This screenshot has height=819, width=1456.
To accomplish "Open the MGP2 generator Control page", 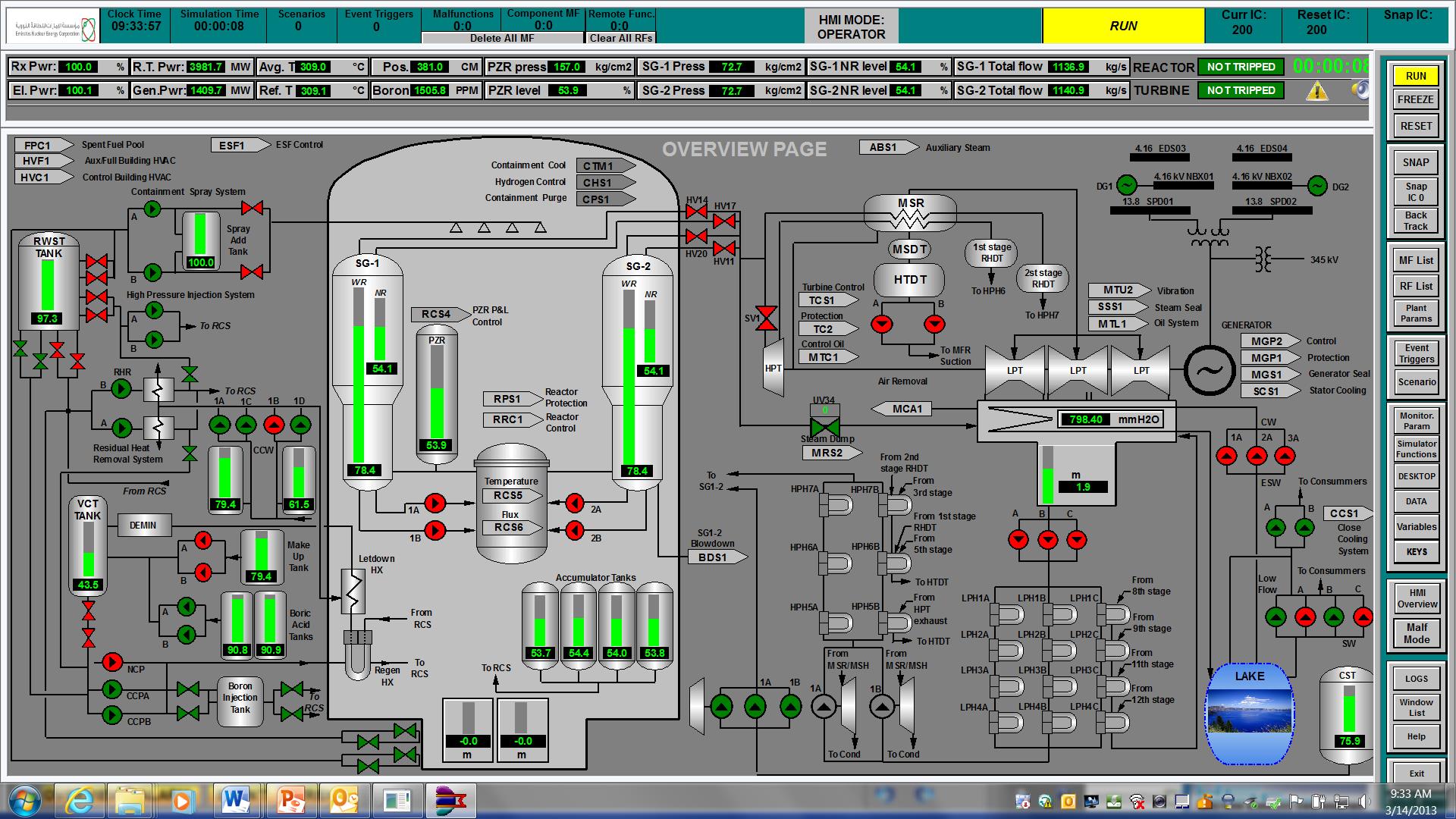I will tap(1270, 341).
